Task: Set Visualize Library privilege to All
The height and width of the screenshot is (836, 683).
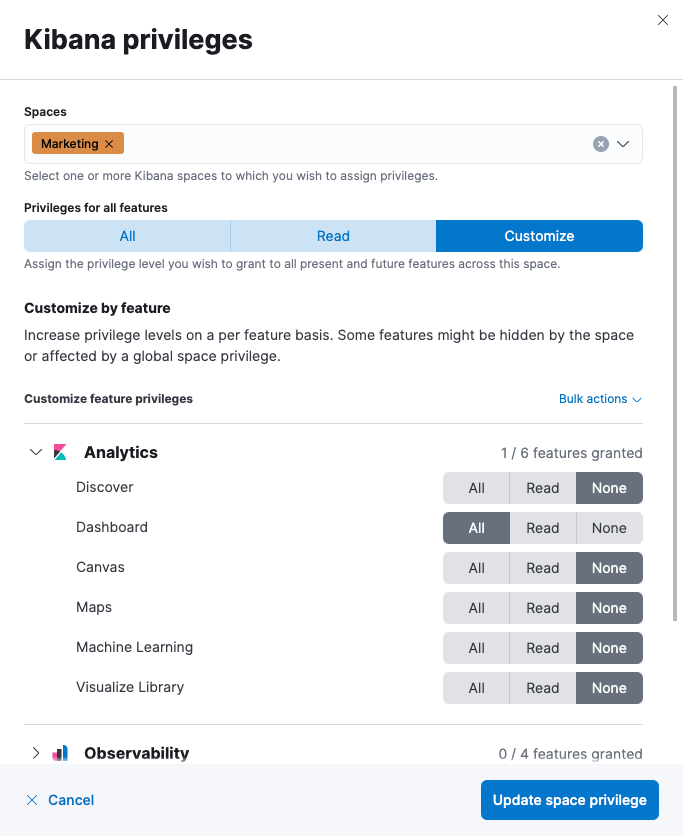Action: coord(476,688)
